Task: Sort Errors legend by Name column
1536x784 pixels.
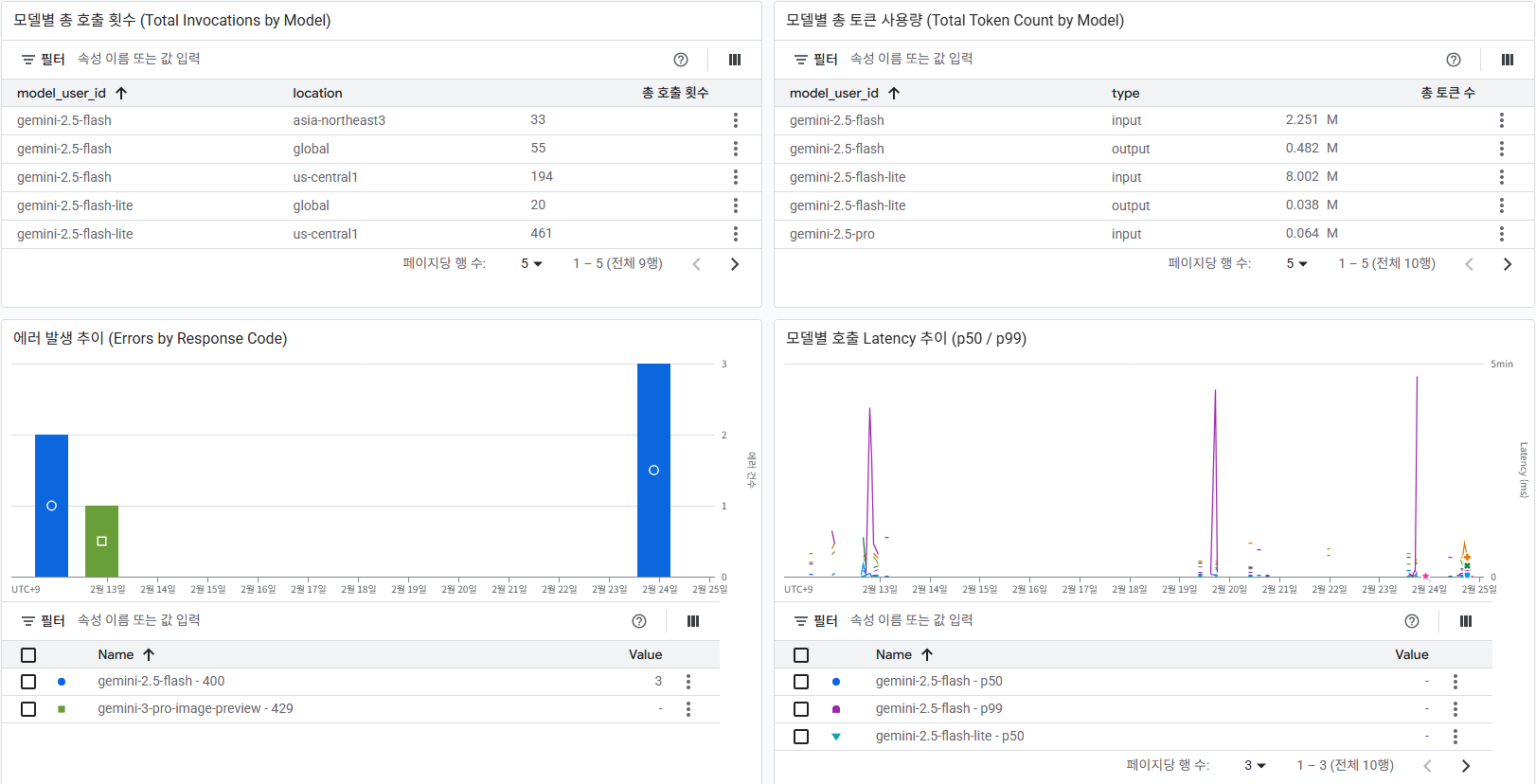Action: (126, 655)
